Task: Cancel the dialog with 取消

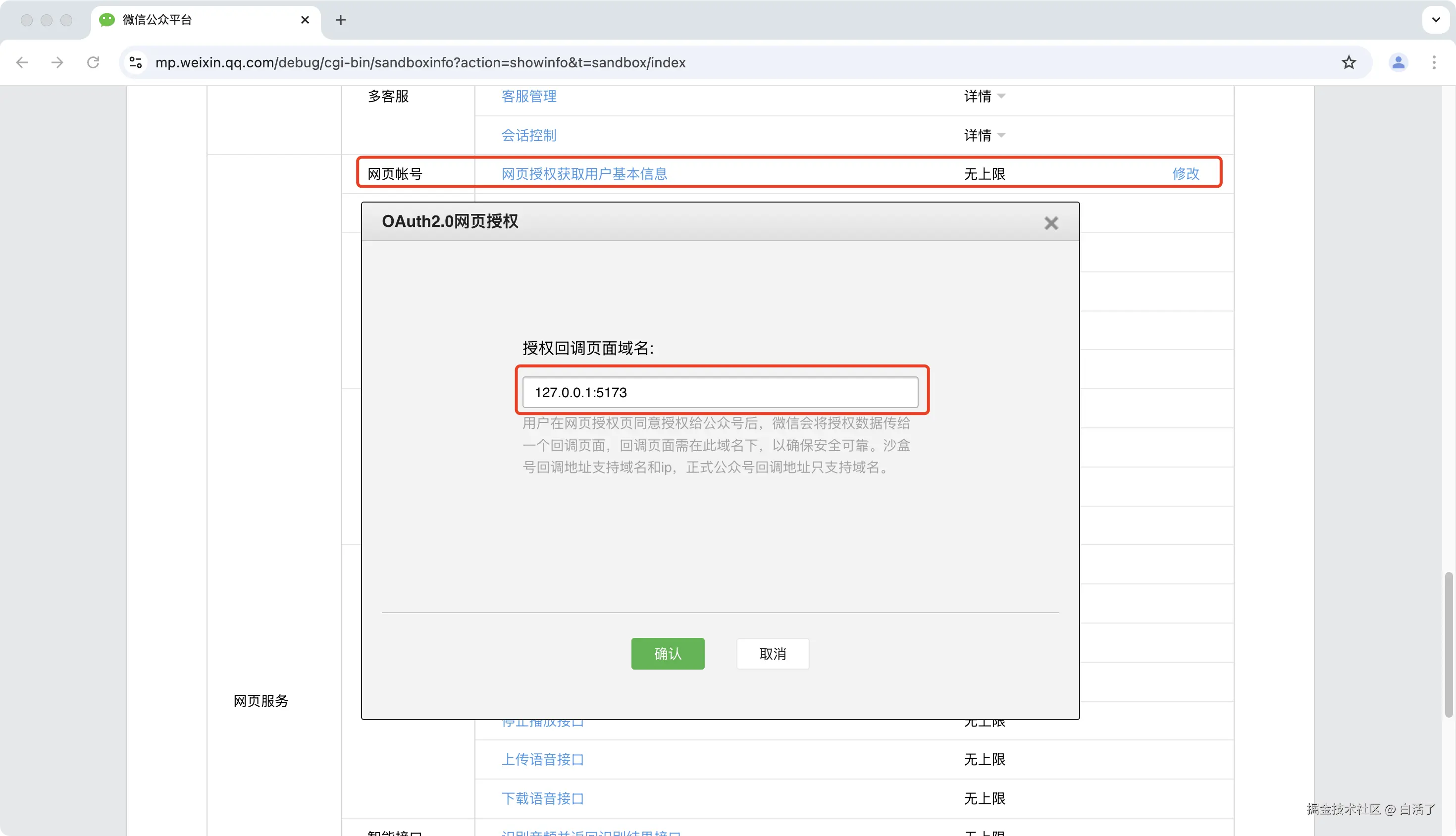Action: click(772, 653)
